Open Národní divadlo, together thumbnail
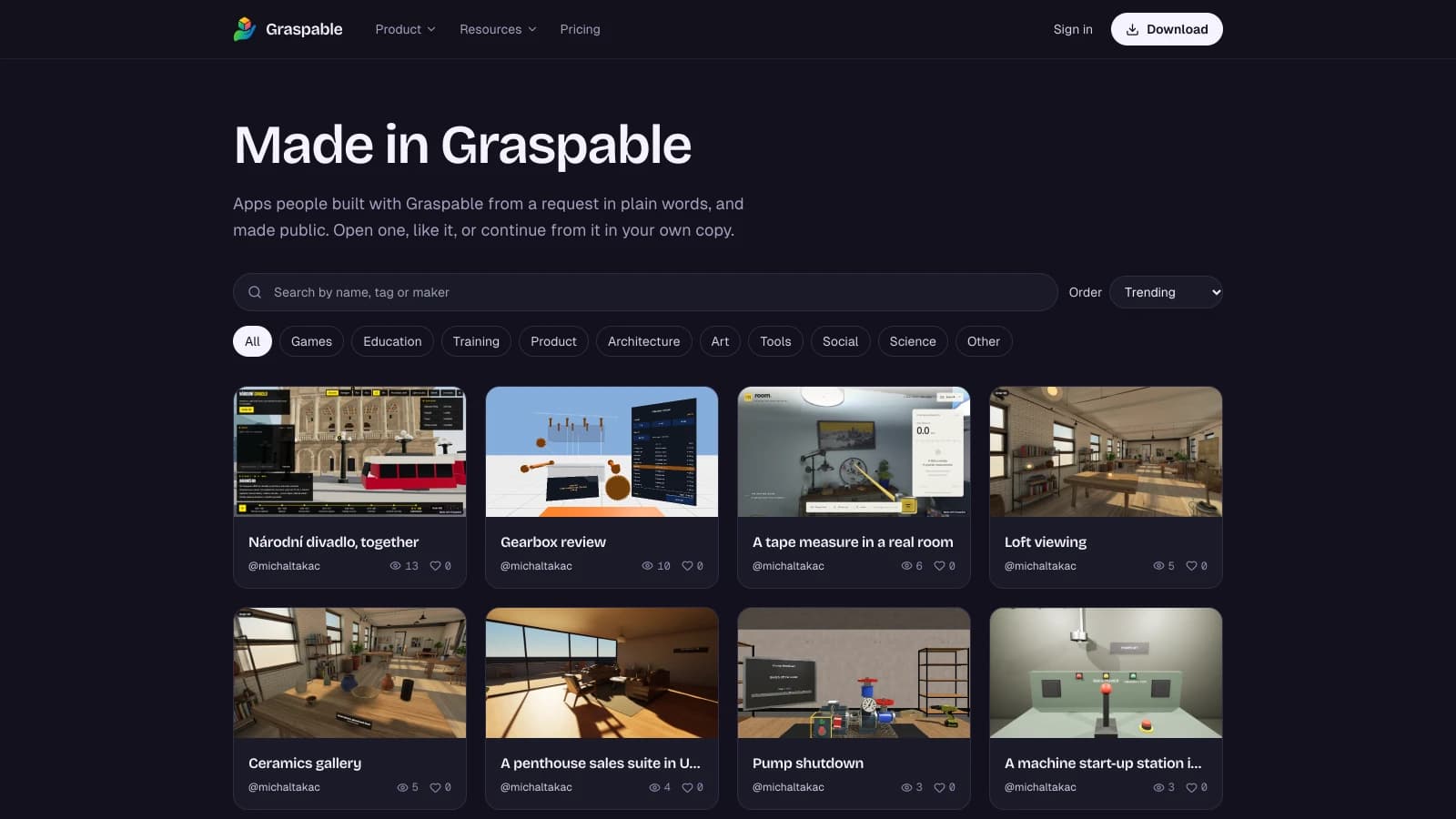 [349, 451]
